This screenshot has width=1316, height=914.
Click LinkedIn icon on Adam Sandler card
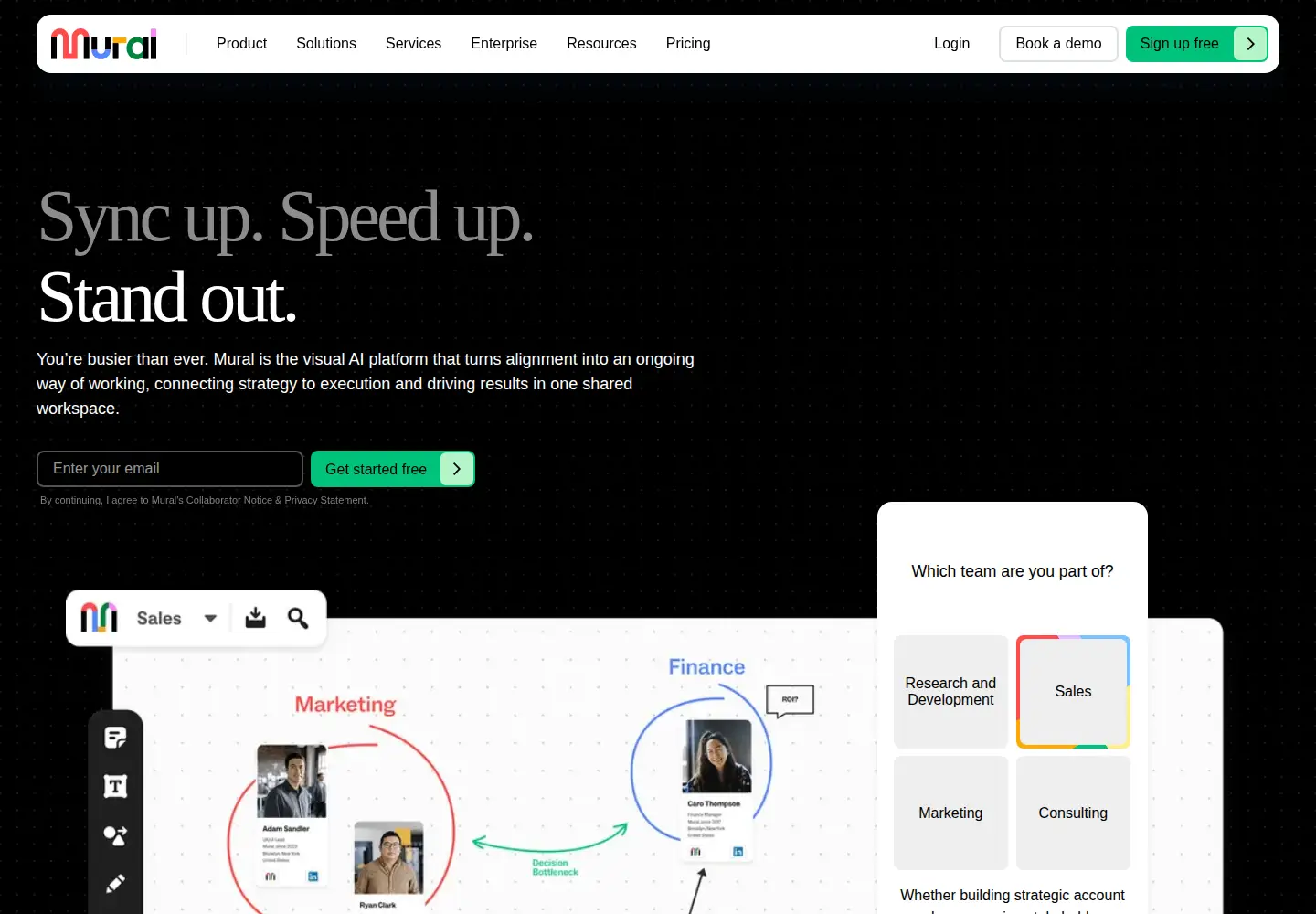pyautogui.click(x=313, y=877)
